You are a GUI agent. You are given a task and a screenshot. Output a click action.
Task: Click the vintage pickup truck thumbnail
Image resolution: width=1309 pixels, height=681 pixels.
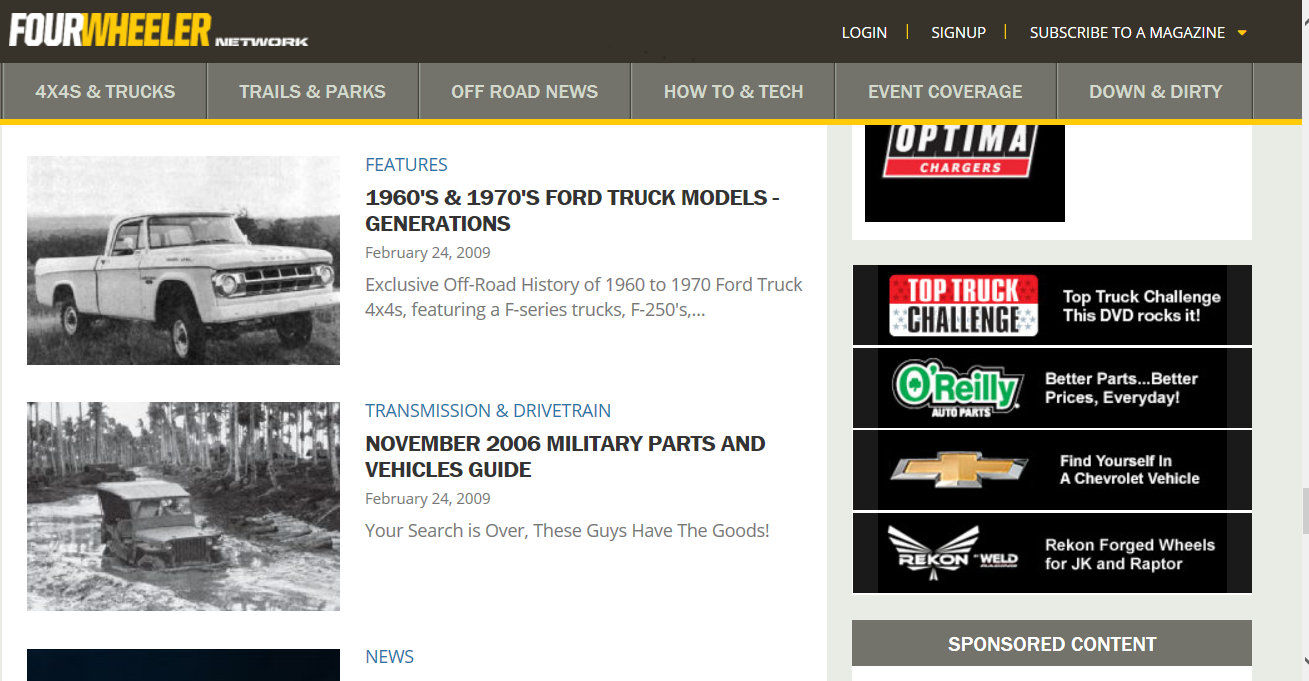click(183, 260)
